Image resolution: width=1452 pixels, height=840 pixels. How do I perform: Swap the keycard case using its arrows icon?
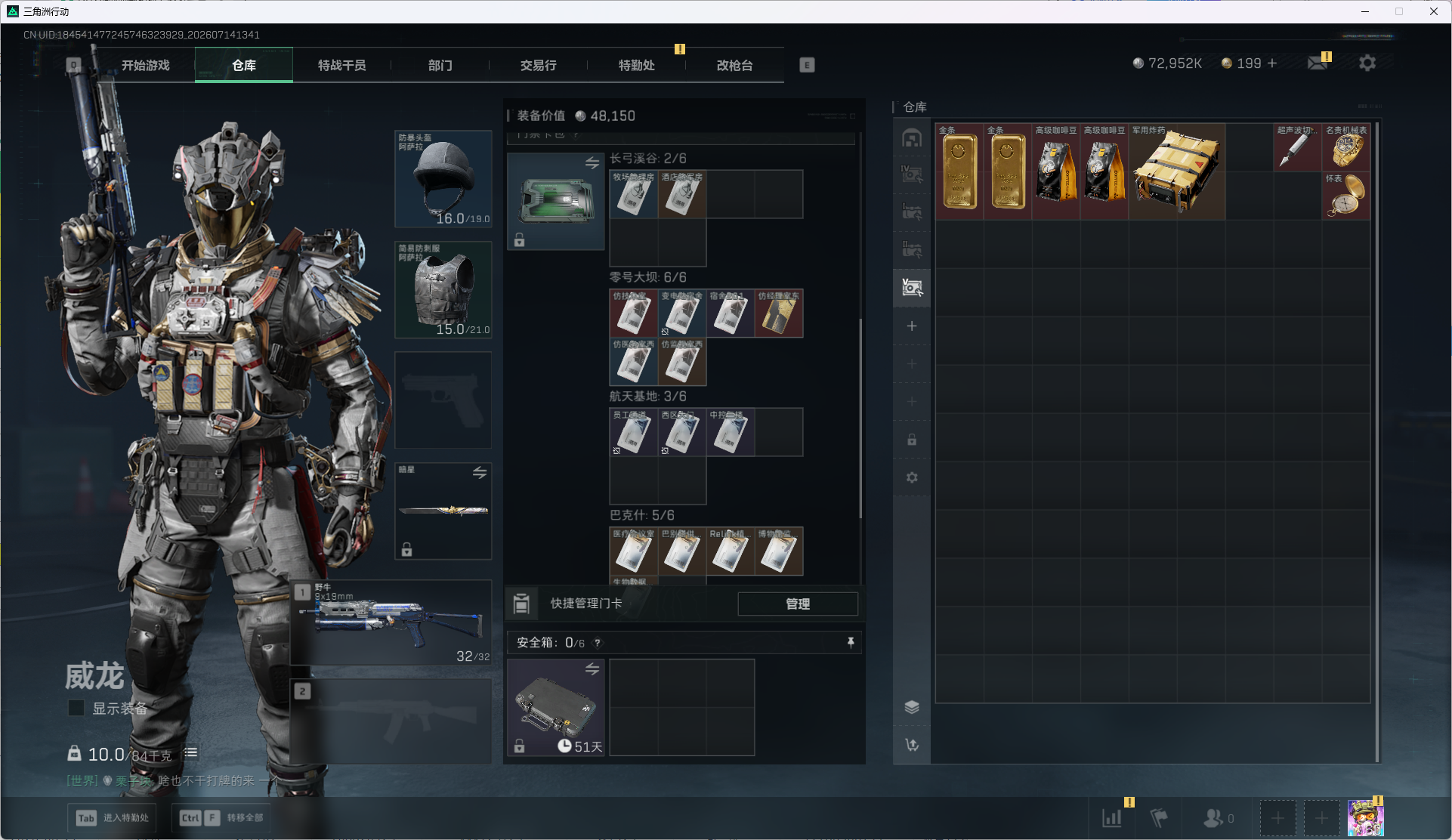[x=592, y=162]
